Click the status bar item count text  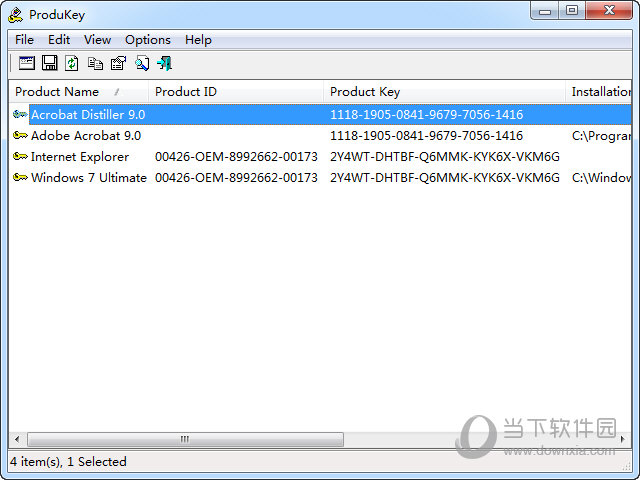point(68,462)
